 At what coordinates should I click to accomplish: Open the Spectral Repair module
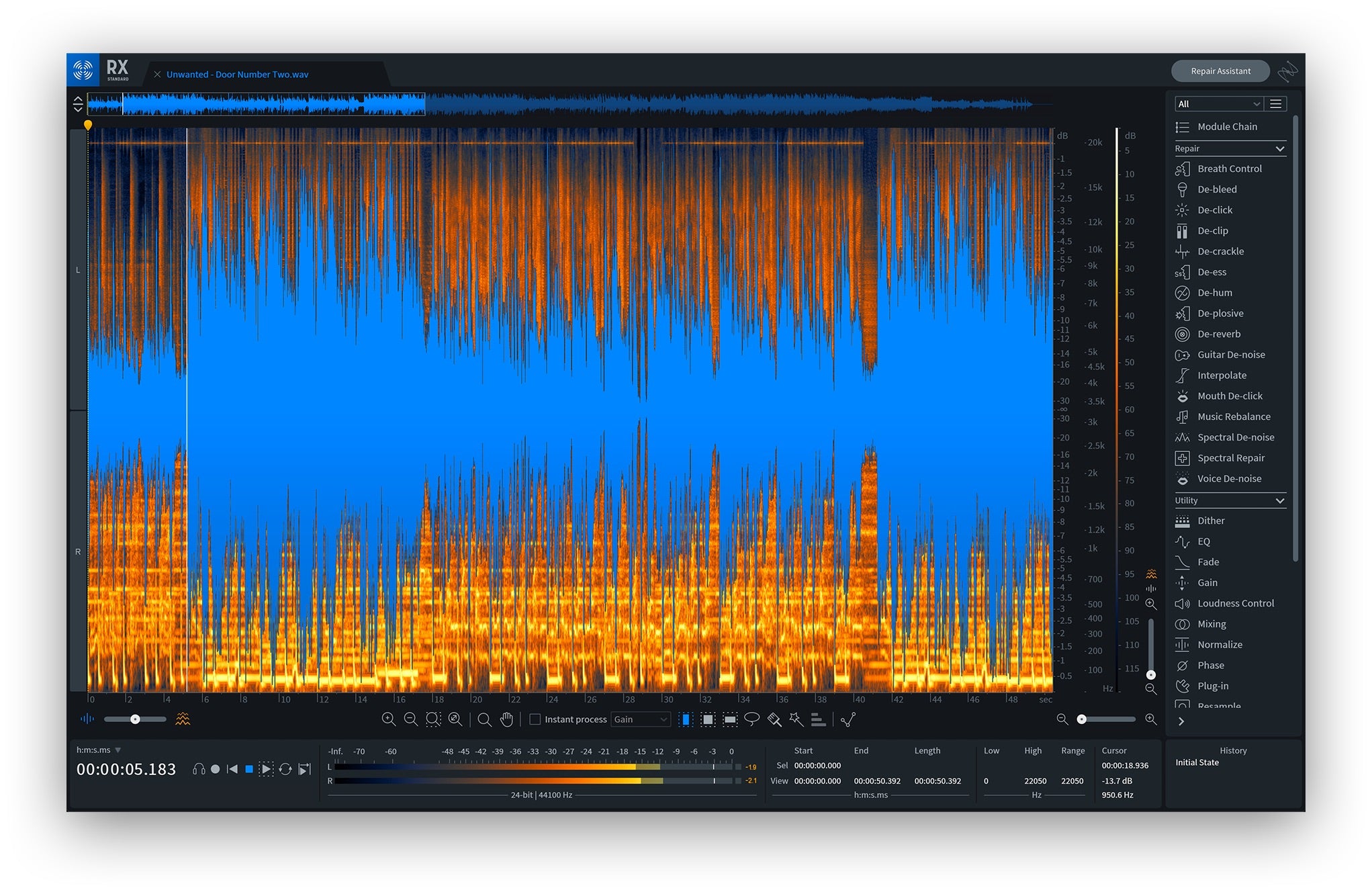click(1230, 458)
